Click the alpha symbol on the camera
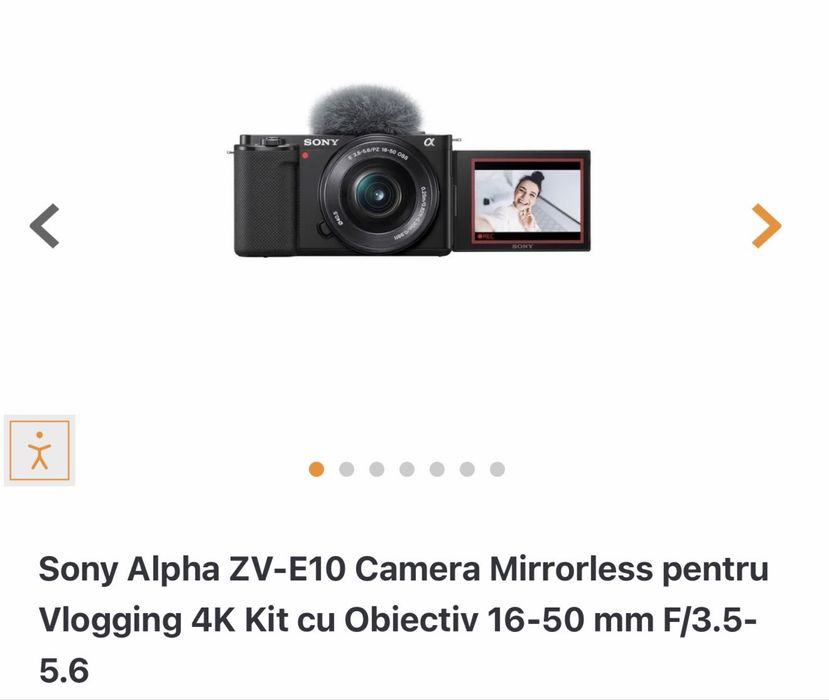 429,142
